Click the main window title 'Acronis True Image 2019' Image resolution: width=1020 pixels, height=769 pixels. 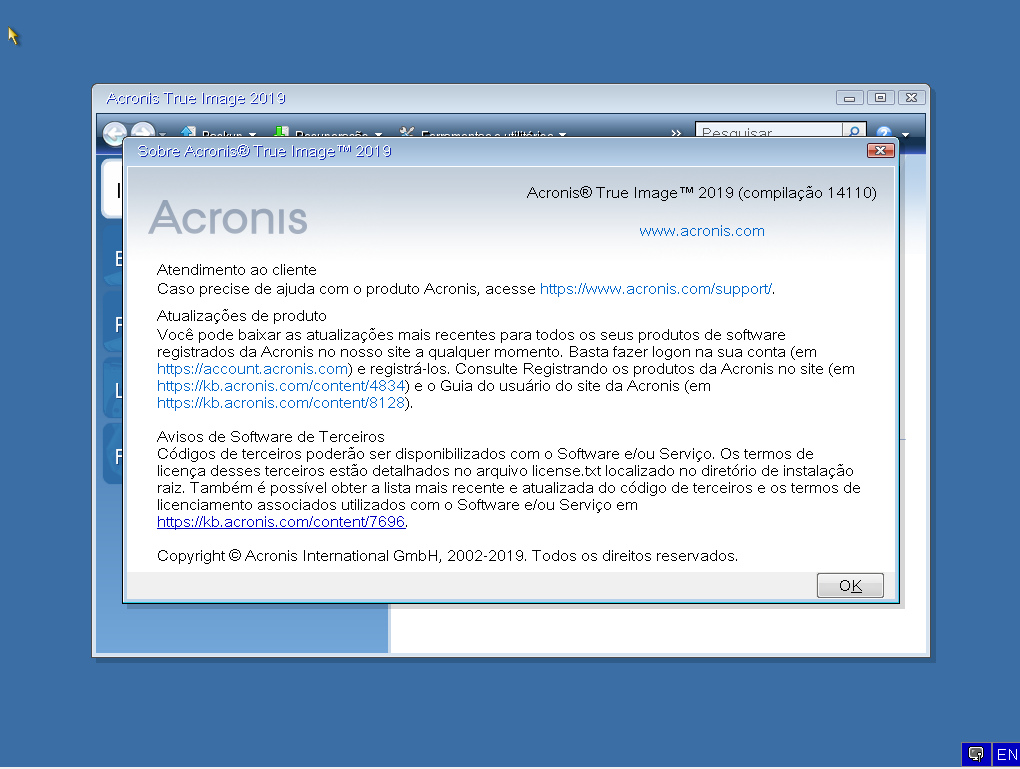196,98
